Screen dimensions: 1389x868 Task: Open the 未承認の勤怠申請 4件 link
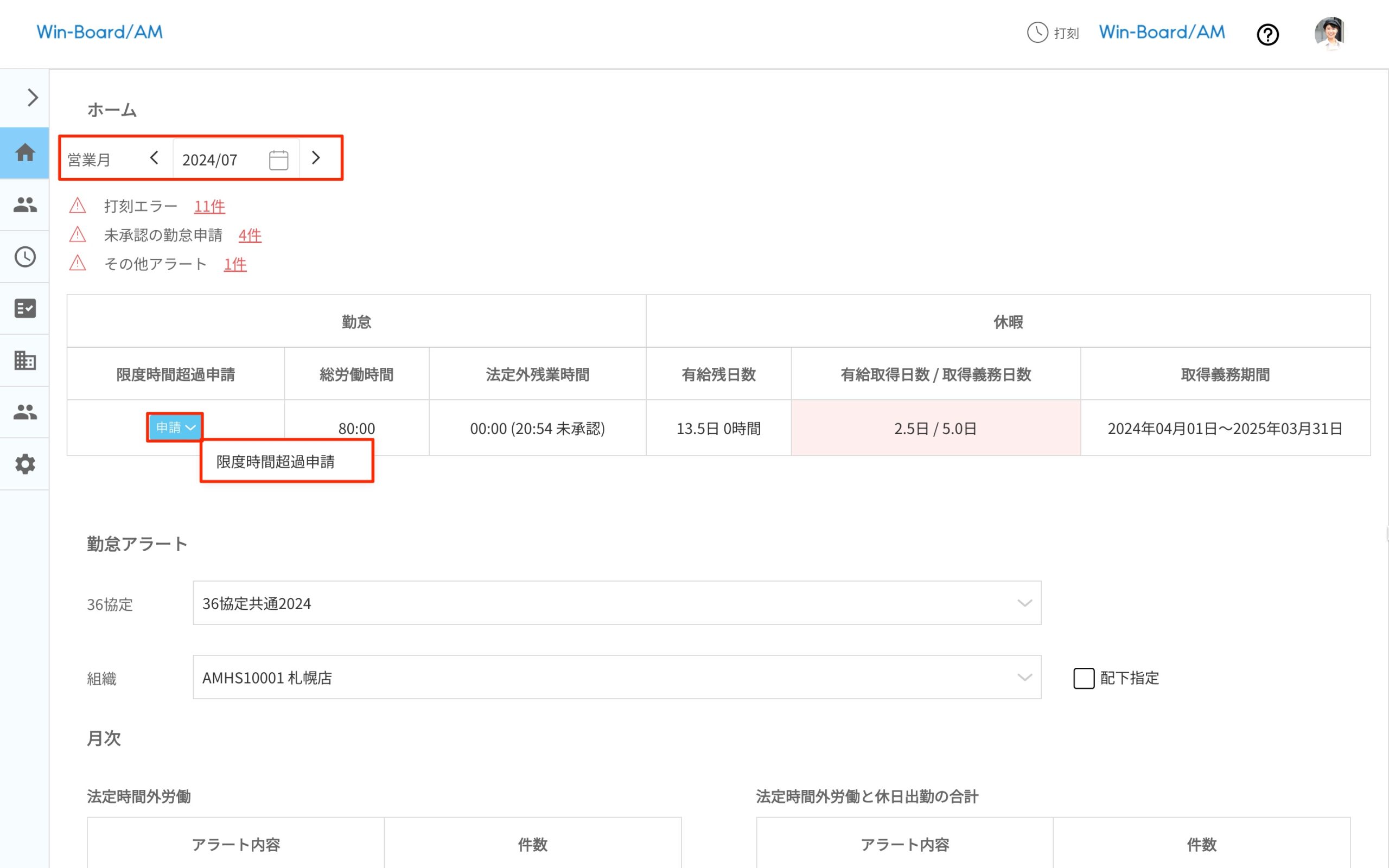click(250, 235)
